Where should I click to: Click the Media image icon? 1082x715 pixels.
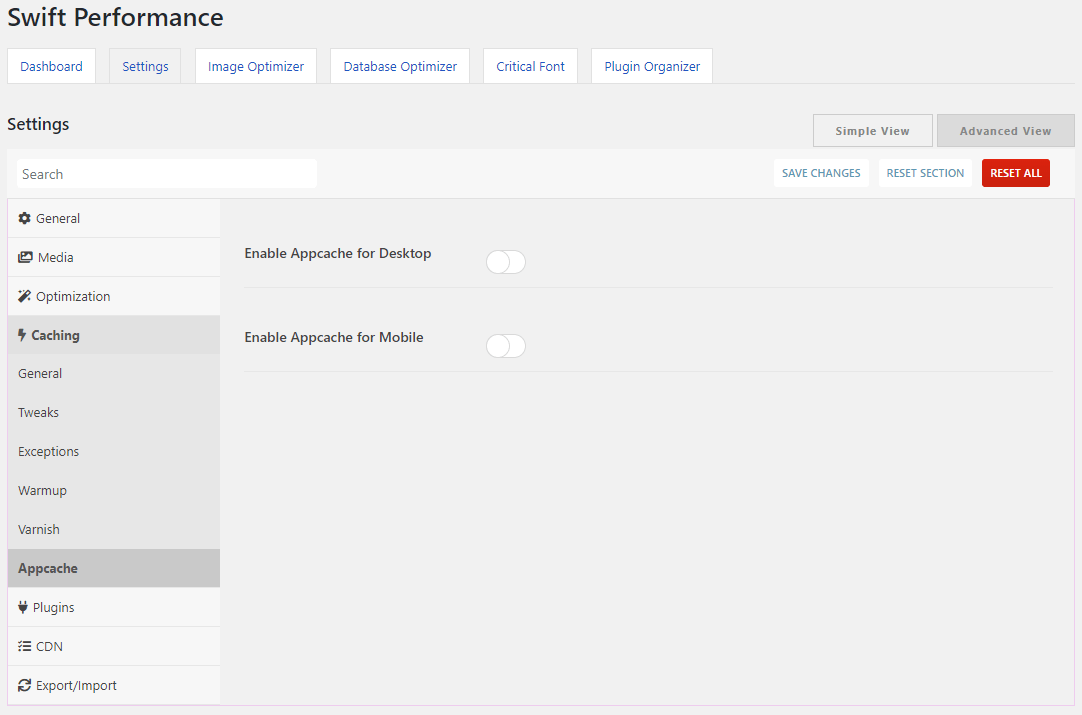point(25,257)
